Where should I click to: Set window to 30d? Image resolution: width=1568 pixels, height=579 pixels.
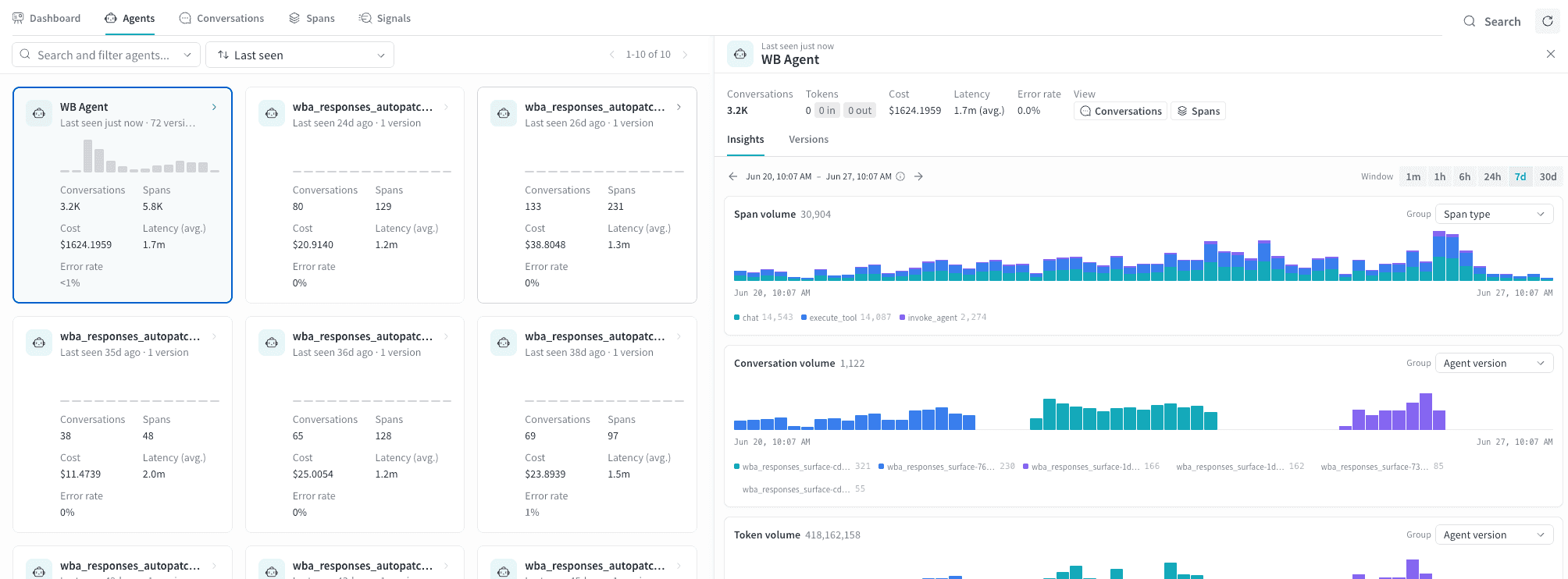1548,176
